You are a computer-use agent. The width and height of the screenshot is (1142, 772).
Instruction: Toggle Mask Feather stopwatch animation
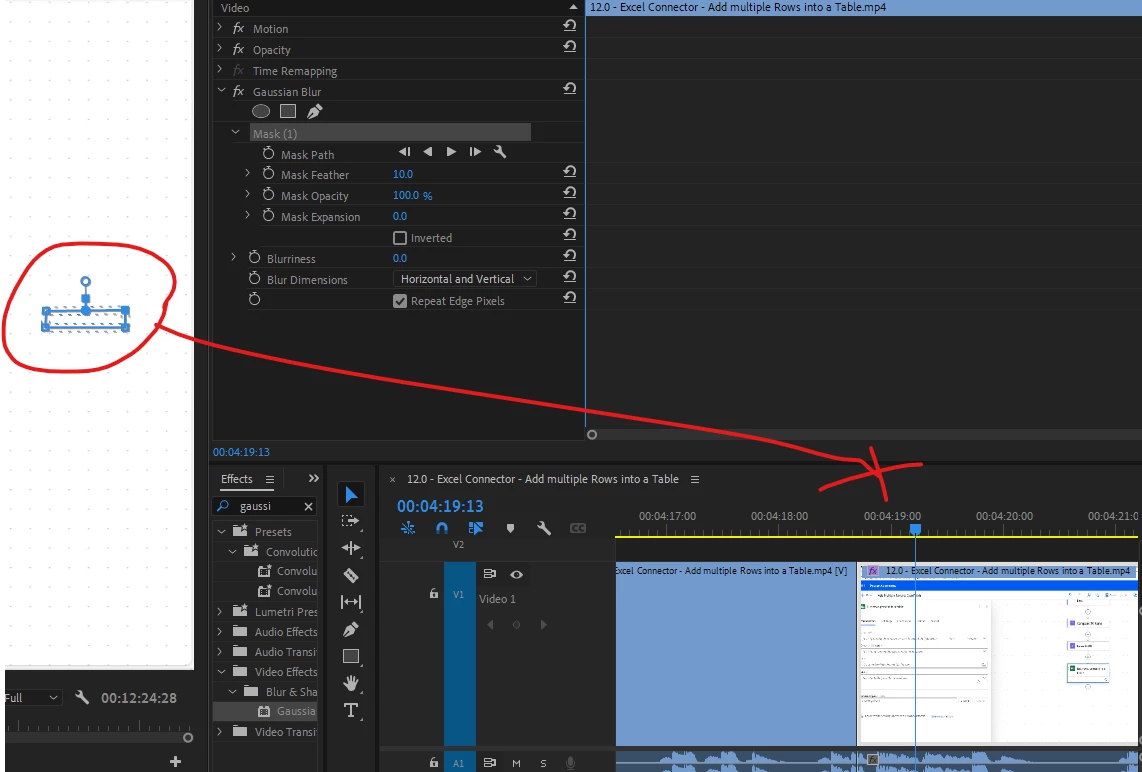click(x=268, y=174)
